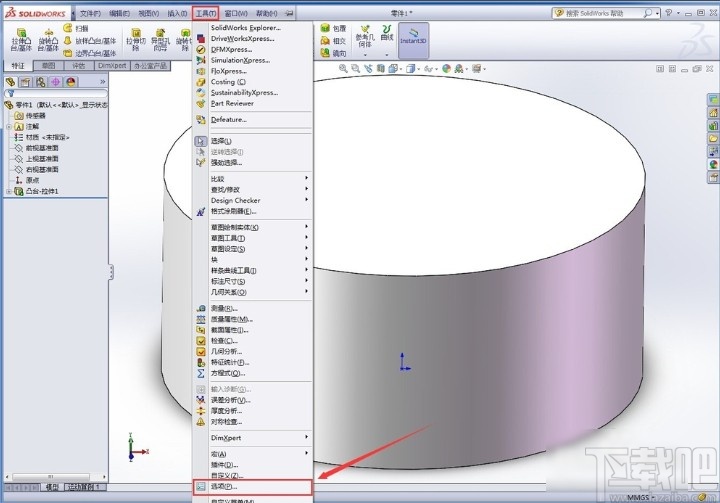720x503 pixels.
Task: Click 测量 measure menu entry
Action: coord(224,308)
